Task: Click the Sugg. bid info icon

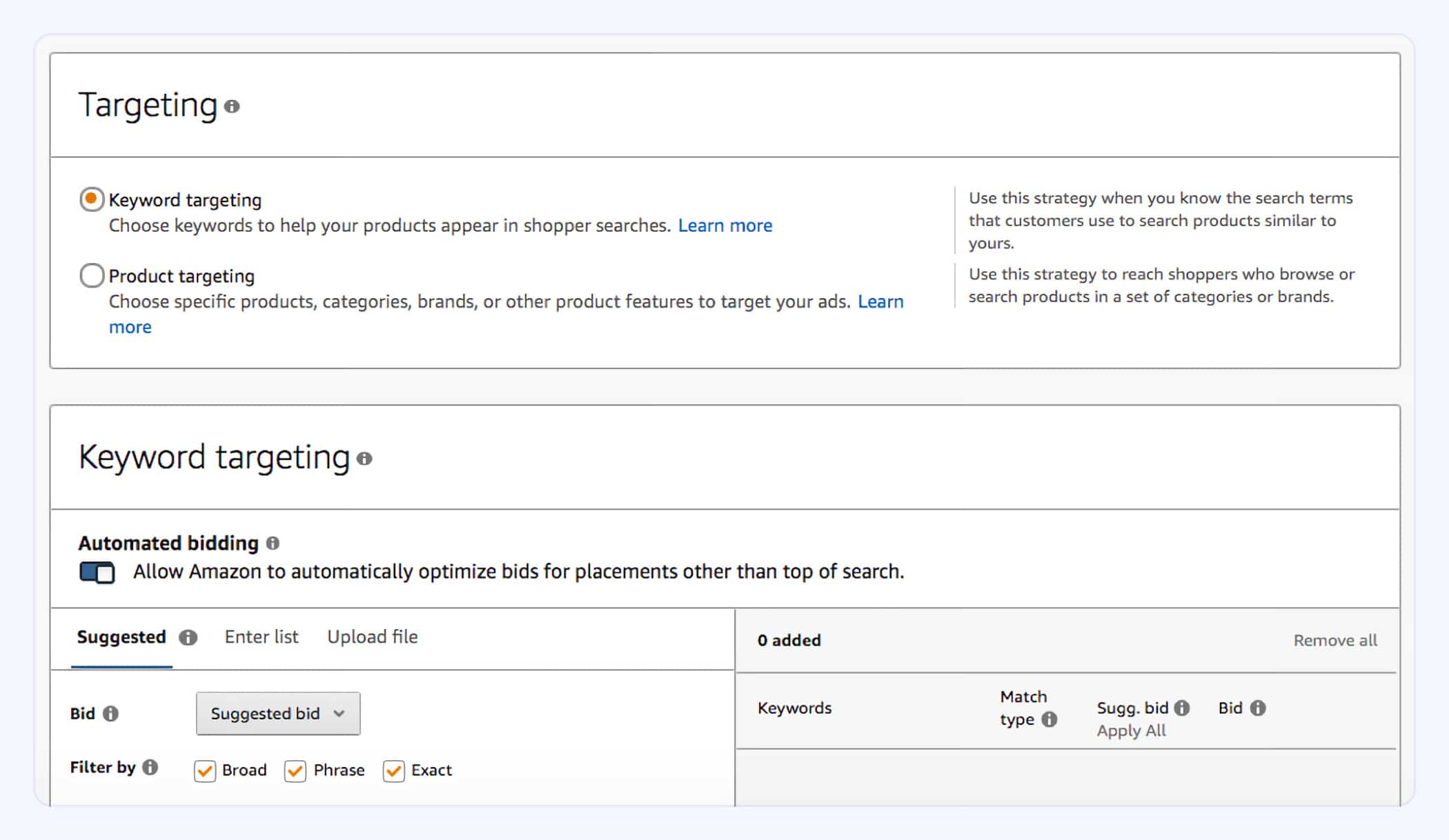Action: [1182, 708]
